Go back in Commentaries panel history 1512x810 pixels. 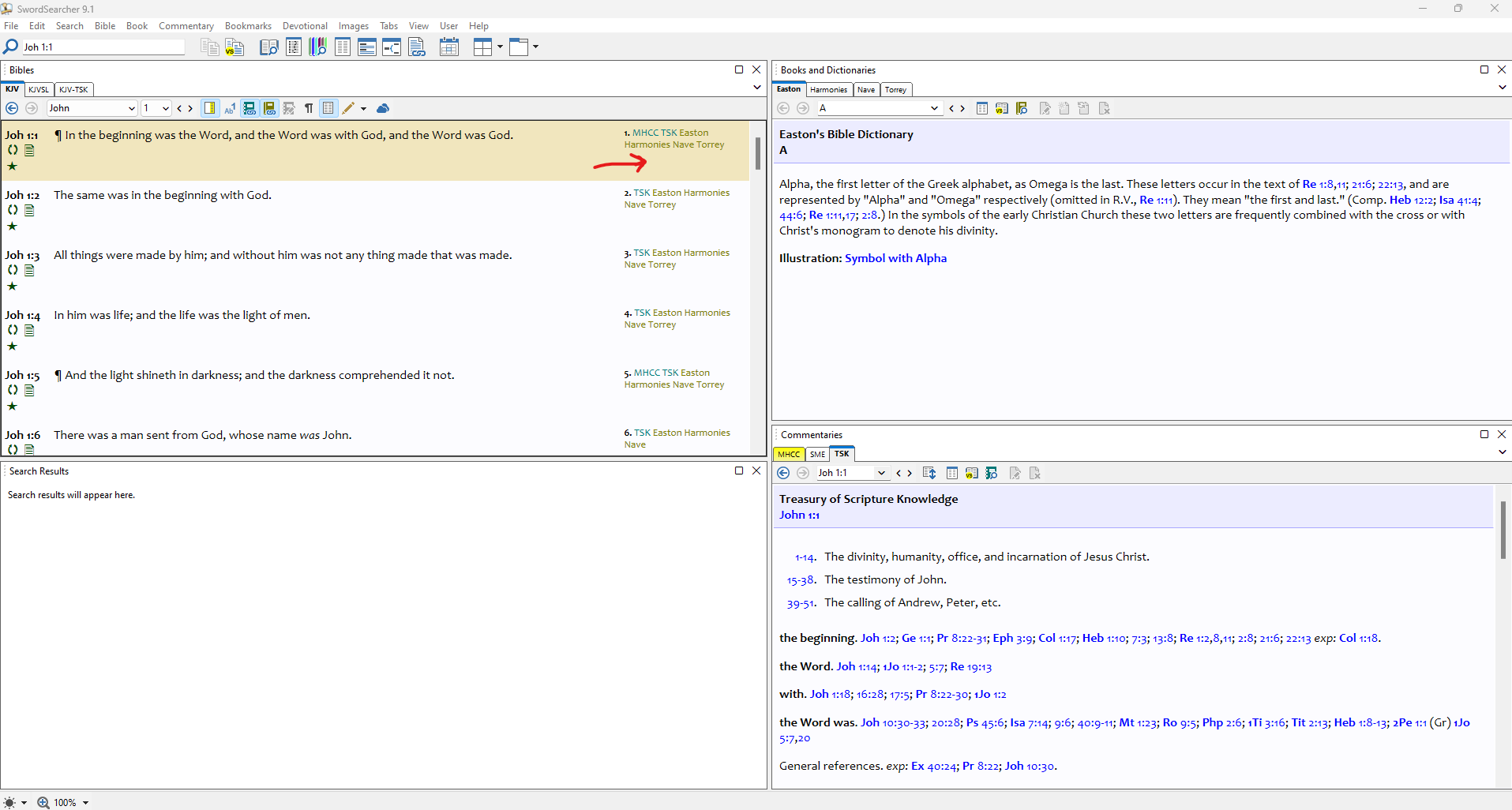coord(783,473)
